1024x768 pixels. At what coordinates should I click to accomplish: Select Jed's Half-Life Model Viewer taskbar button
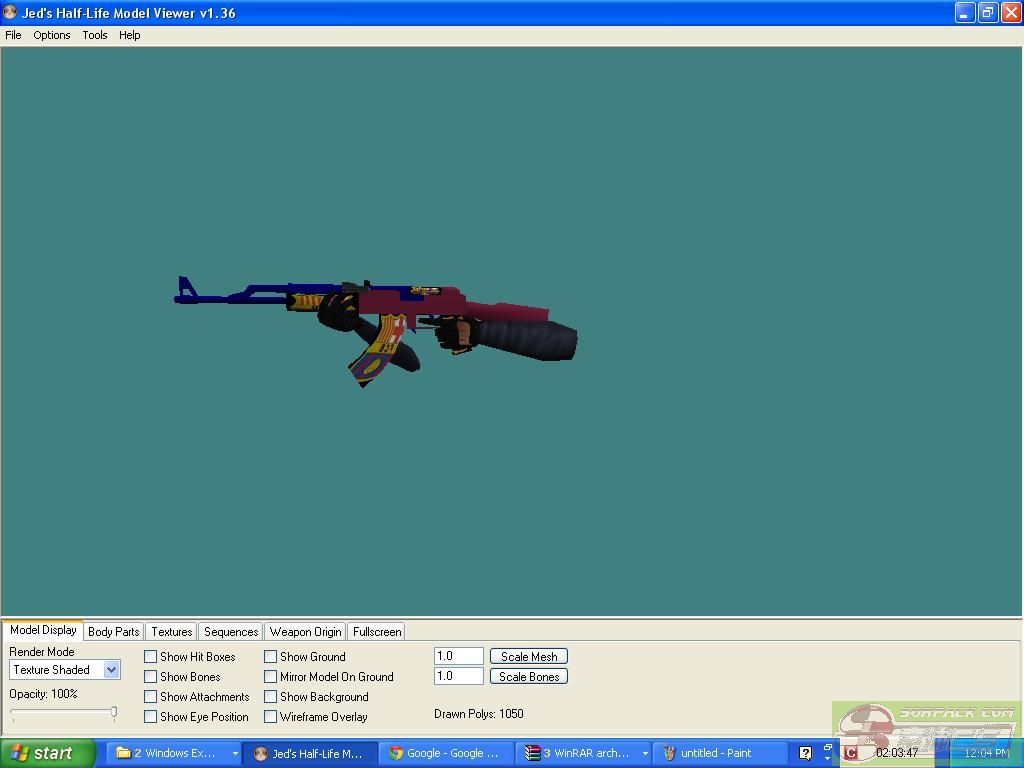pos(310,754)
